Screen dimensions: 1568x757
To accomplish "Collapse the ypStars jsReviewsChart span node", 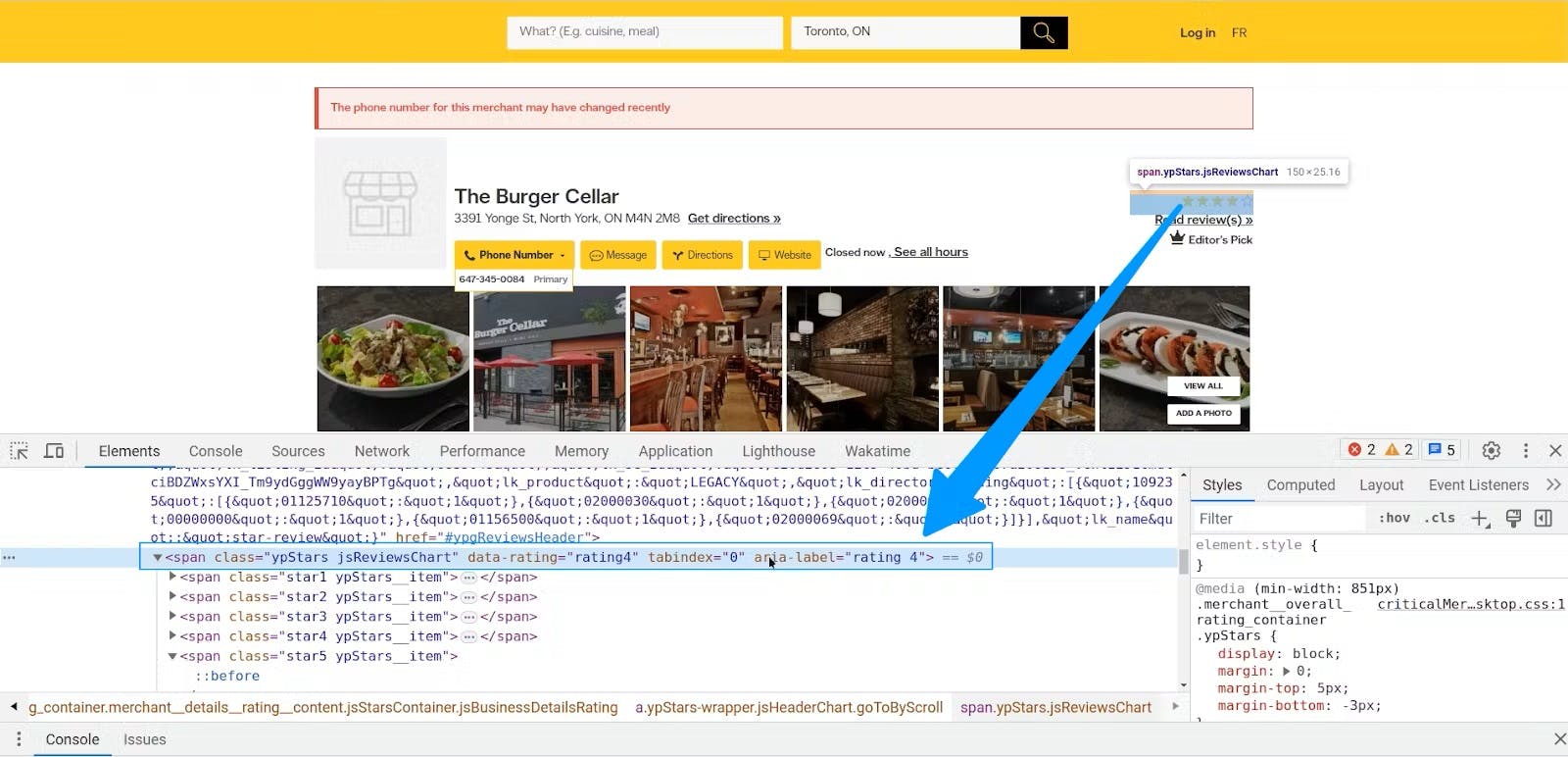I will point(157,557).
